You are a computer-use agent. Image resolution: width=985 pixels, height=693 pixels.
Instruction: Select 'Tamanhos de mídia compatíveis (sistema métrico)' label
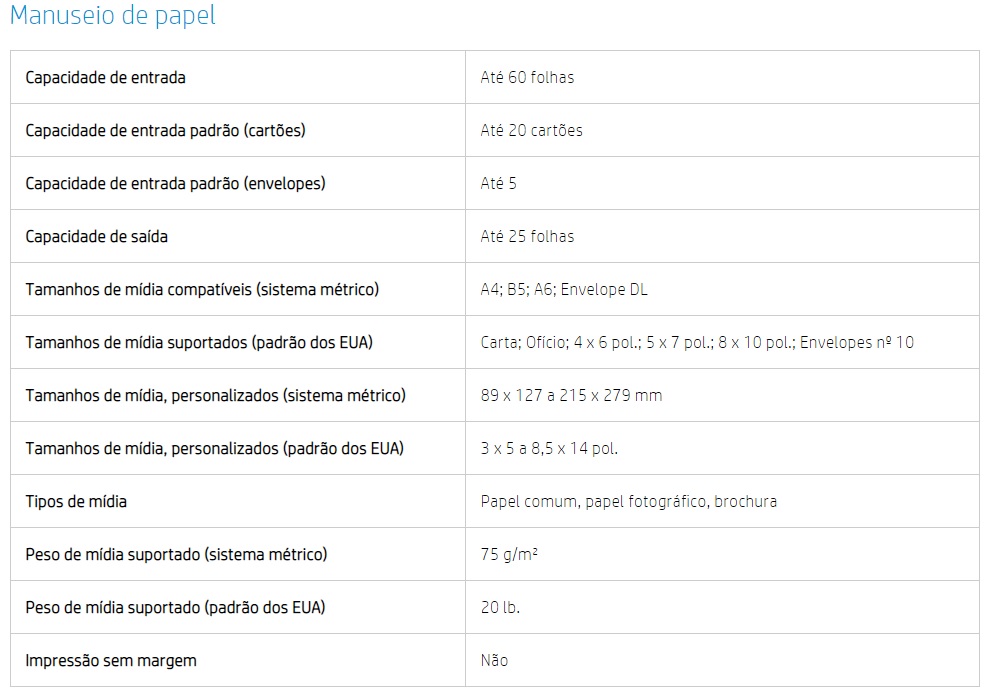click(202, 290)
